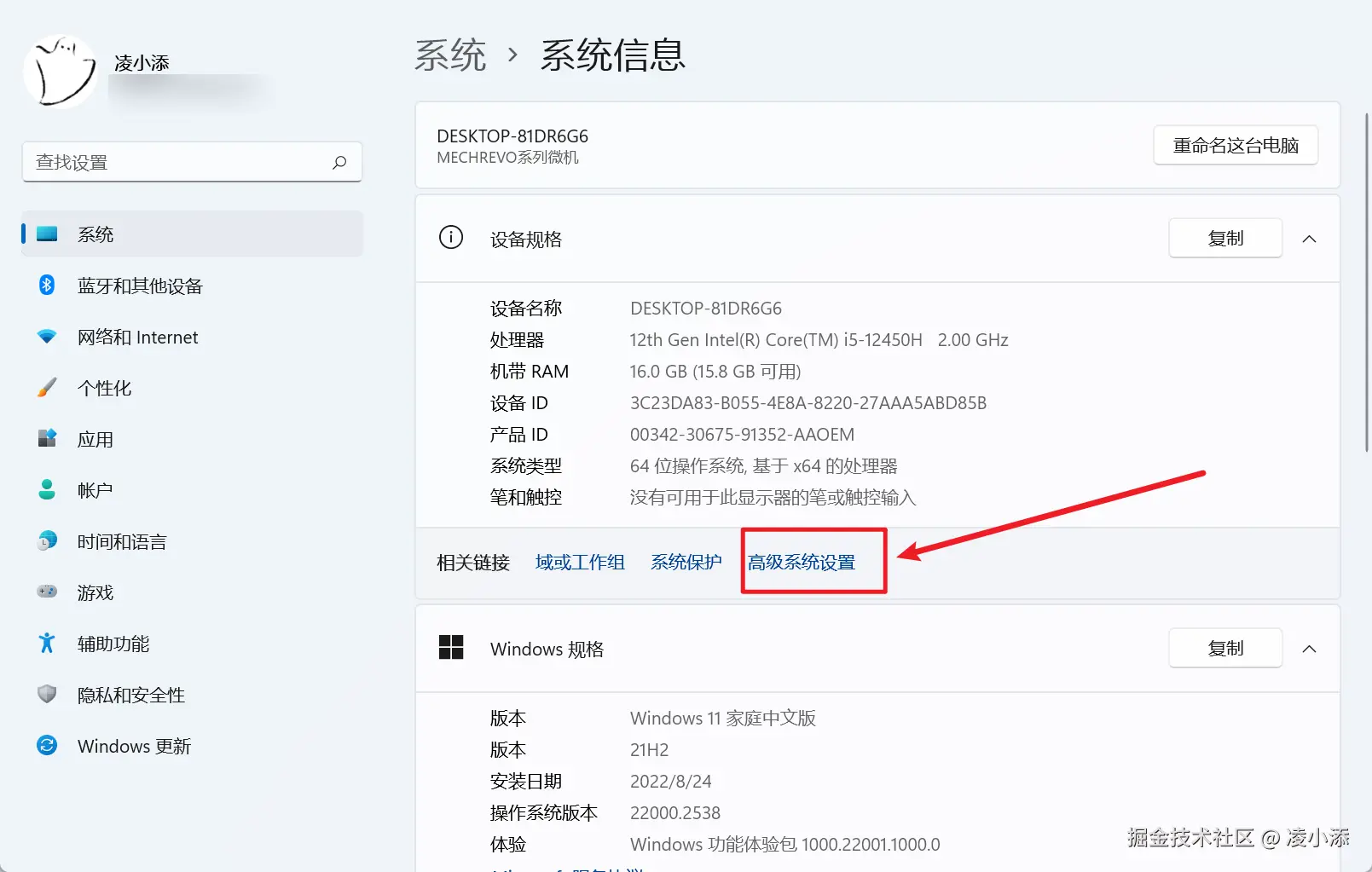Click 重命名这台电脑 button

(1236, 146)
